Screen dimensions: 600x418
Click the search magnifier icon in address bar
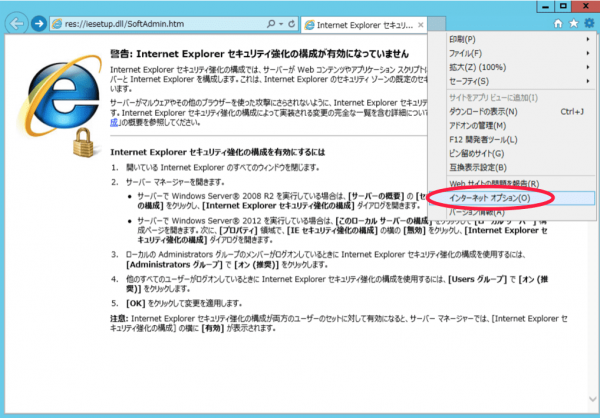point(271,24)
